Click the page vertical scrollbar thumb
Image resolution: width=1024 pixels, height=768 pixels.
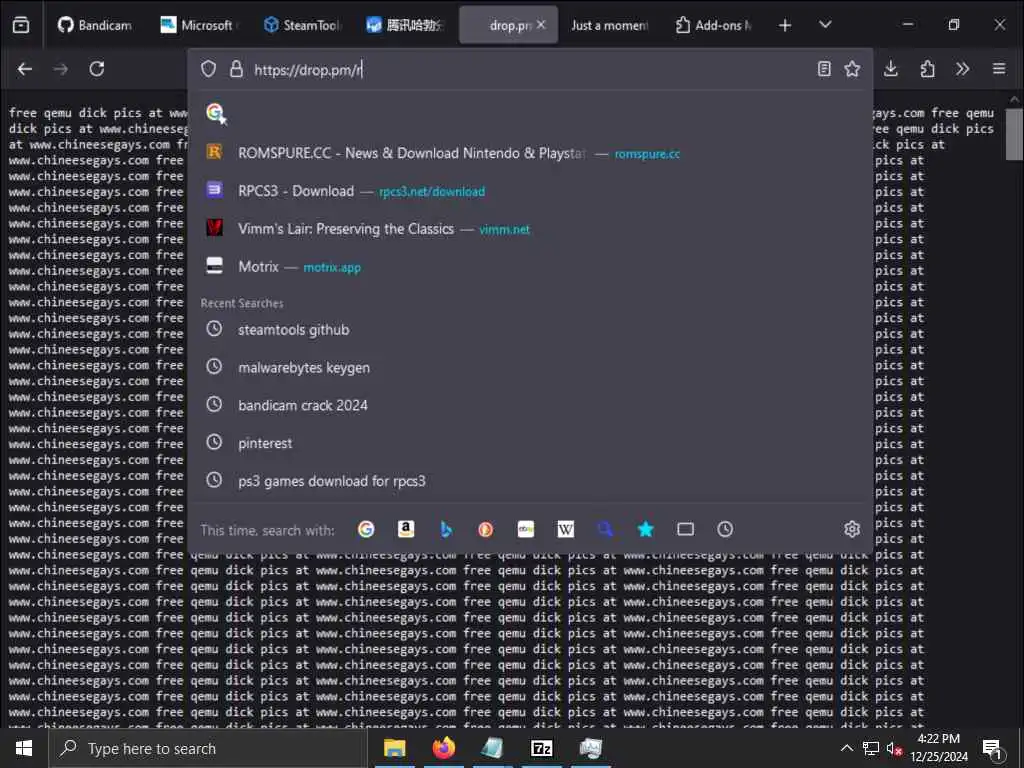coord(1014,134)
